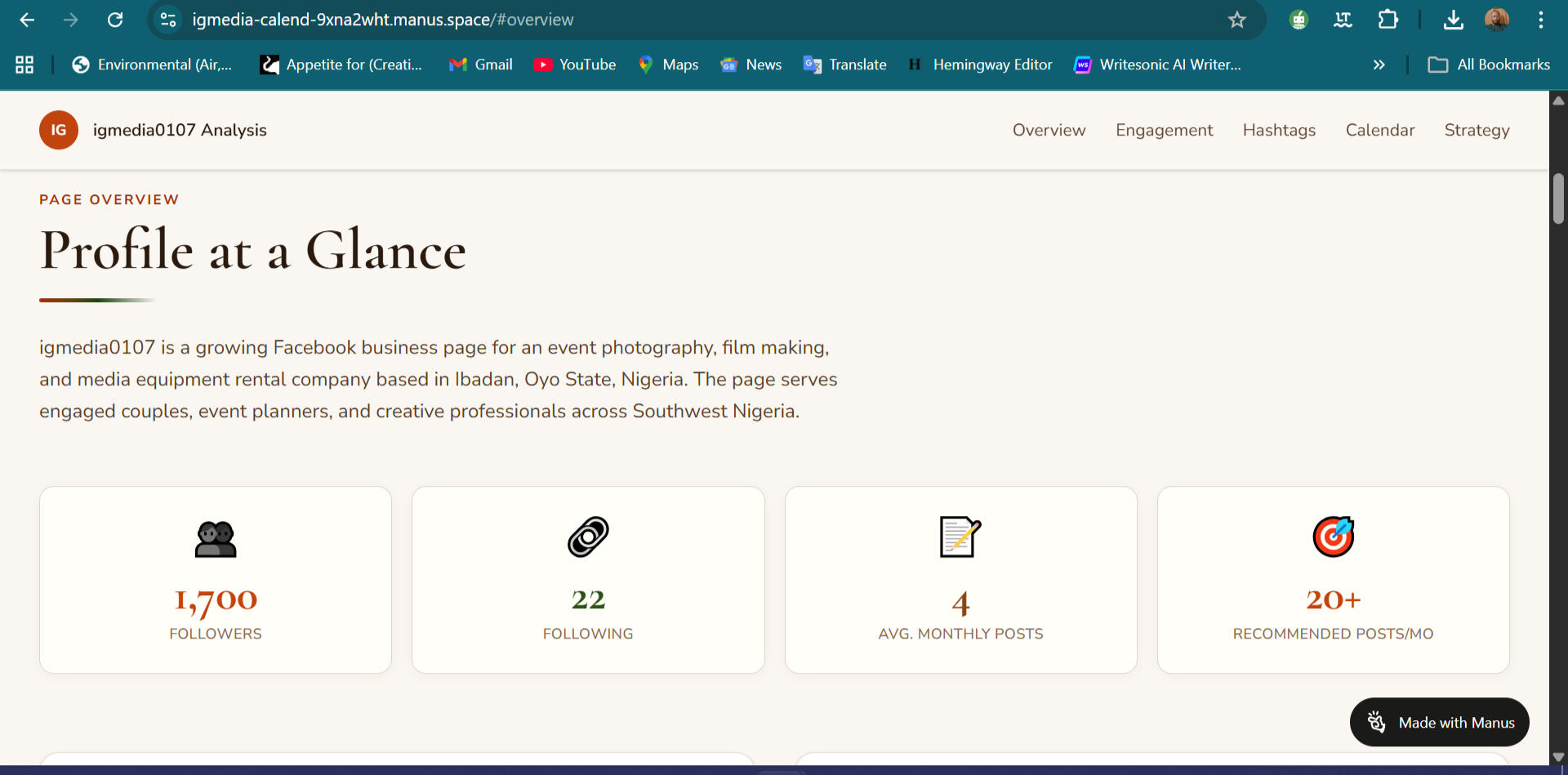Open the downloads icon in toolbar

coord(1453,20)
